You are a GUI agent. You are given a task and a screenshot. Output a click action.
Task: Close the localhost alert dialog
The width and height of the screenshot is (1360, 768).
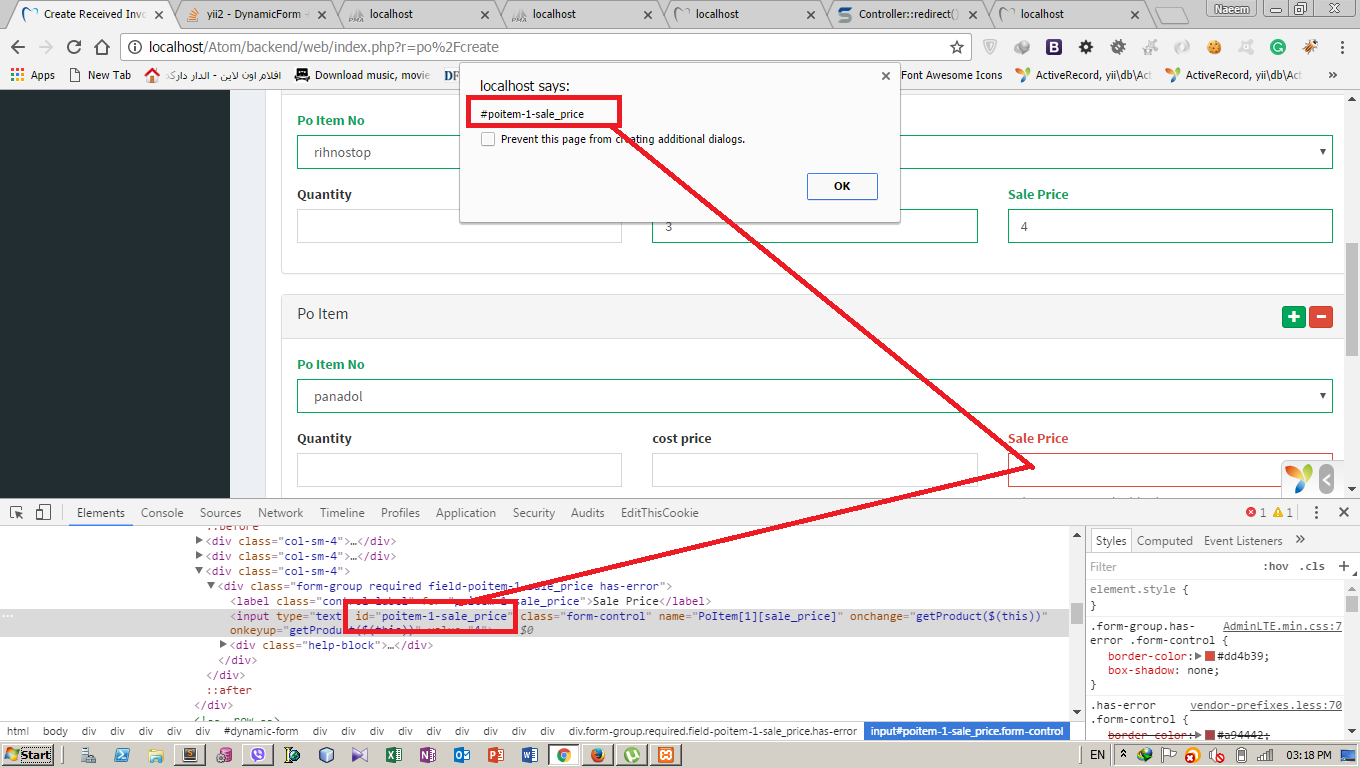click(885, 75)
